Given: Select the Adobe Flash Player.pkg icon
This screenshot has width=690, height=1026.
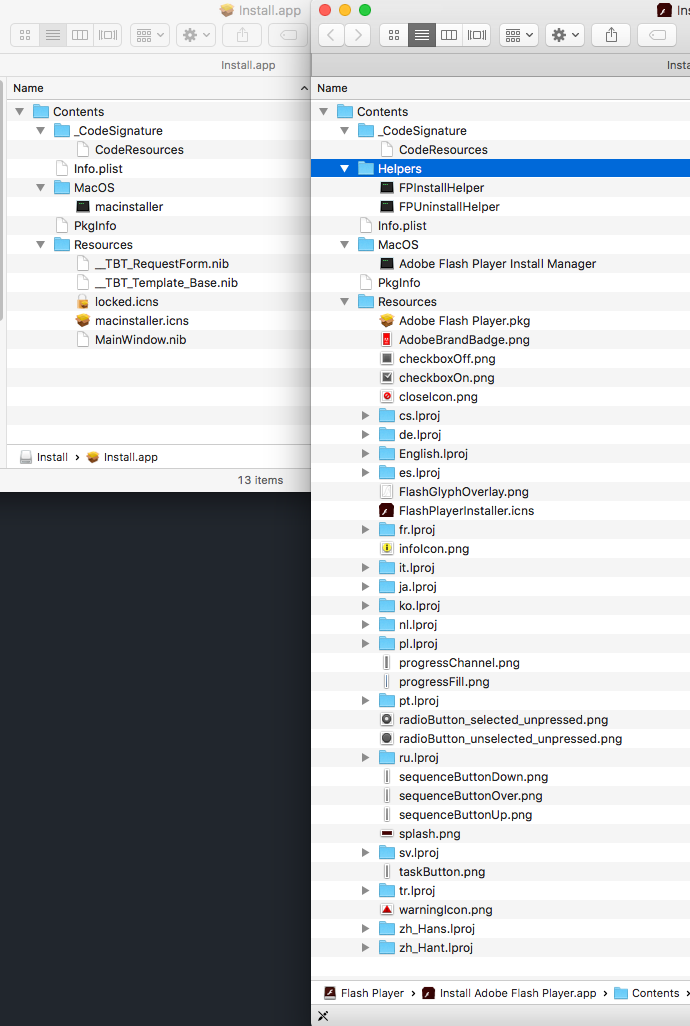Looking at the screenshot, I should 387,321.
